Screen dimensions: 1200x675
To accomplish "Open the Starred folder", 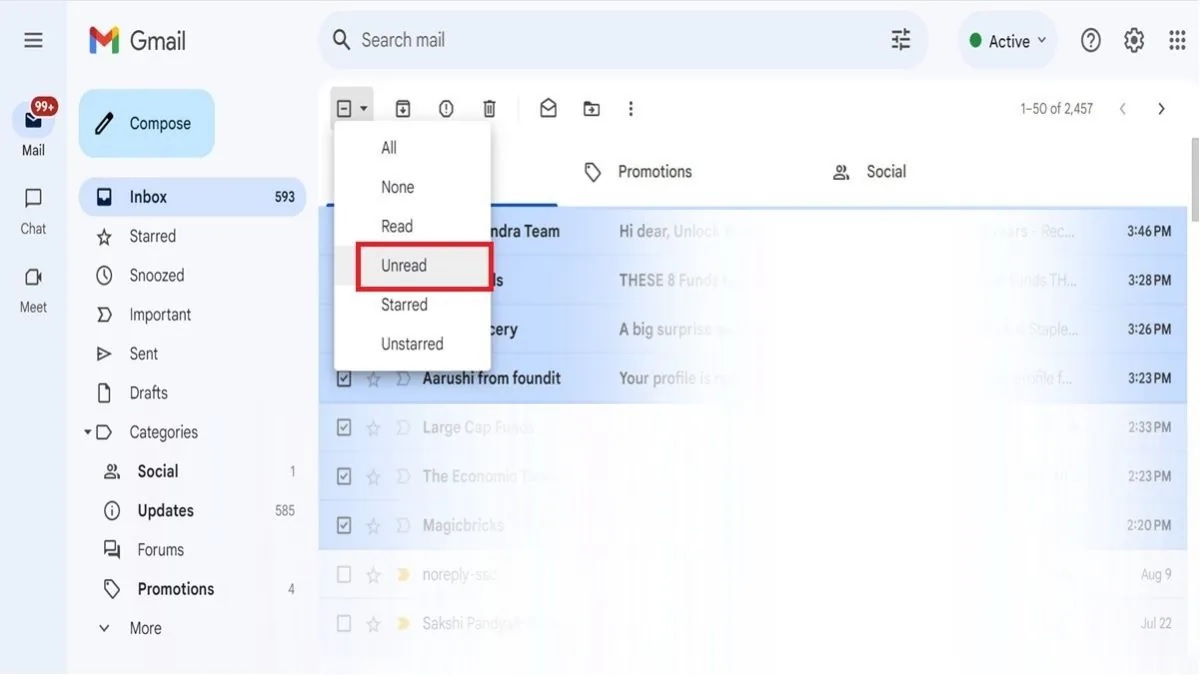I will tap(192, 236).
